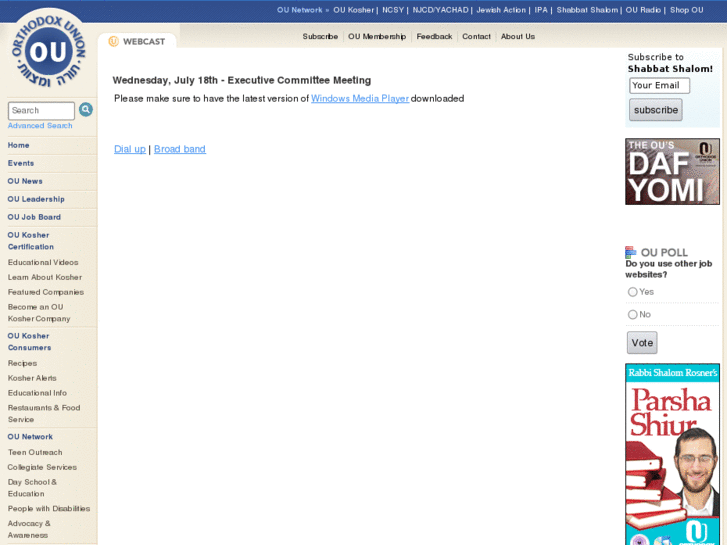This screenshot has height=545, width=727.
Task: Open OU Leadership in sidebar
Action: (36, 199)
